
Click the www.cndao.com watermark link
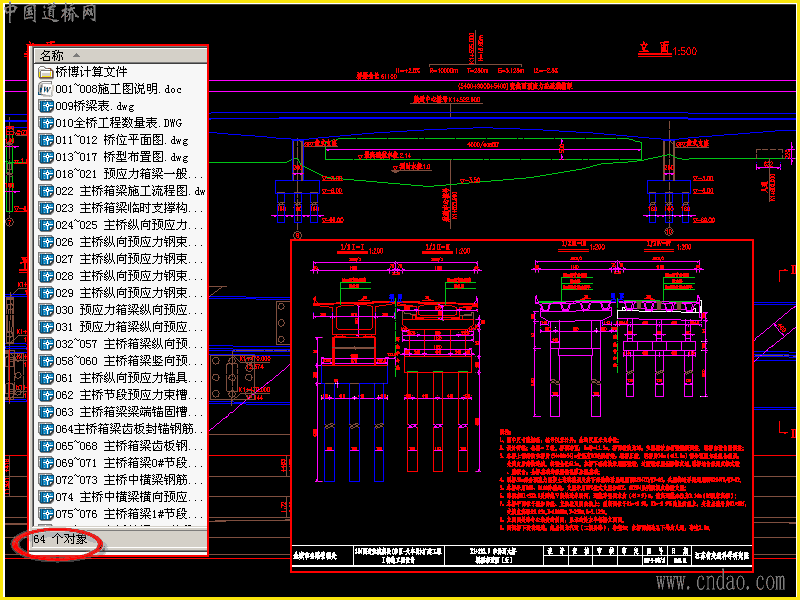pyautogui.click(x=720, y=581)
